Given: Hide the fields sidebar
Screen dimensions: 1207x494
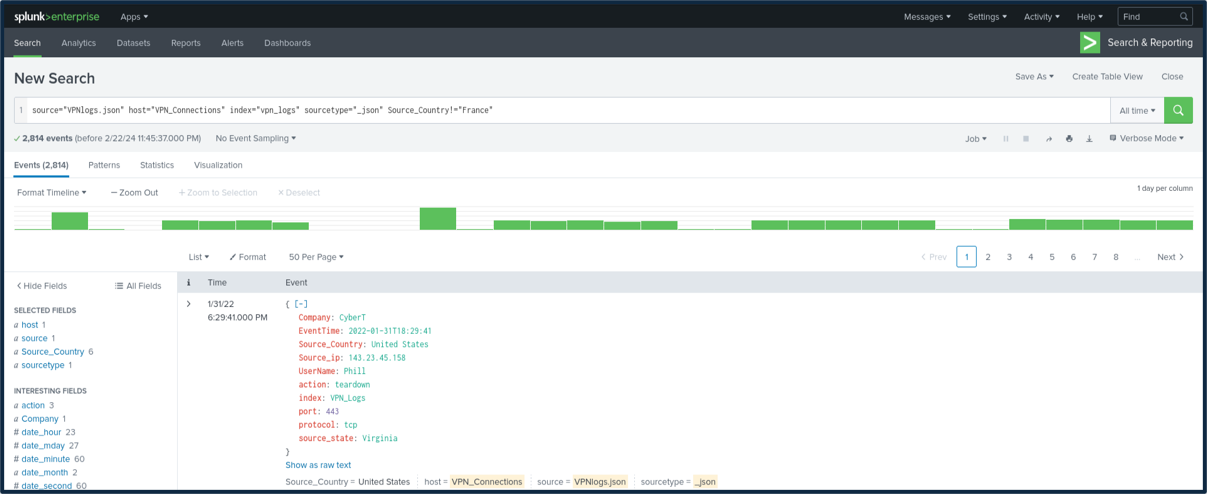Looking at the screenshot, I should click(x=41, y=286).
